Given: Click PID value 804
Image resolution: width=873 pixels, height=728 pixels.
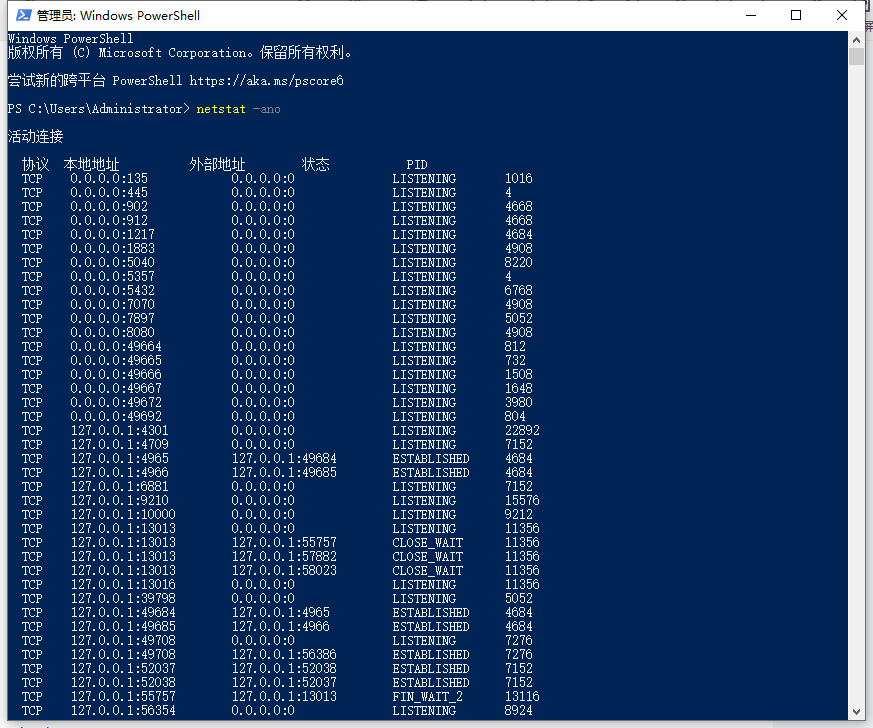Looking at the screenshot, I should [x=515, y=416].
